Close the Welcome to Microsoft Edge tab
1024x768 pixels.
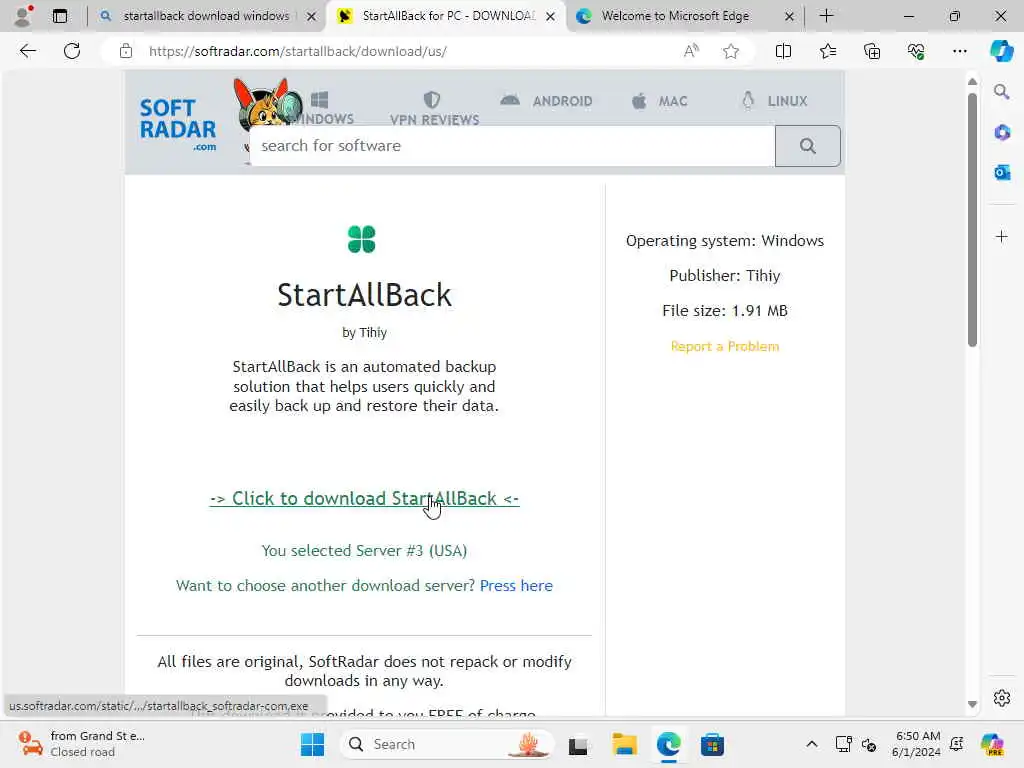(789, 16)
